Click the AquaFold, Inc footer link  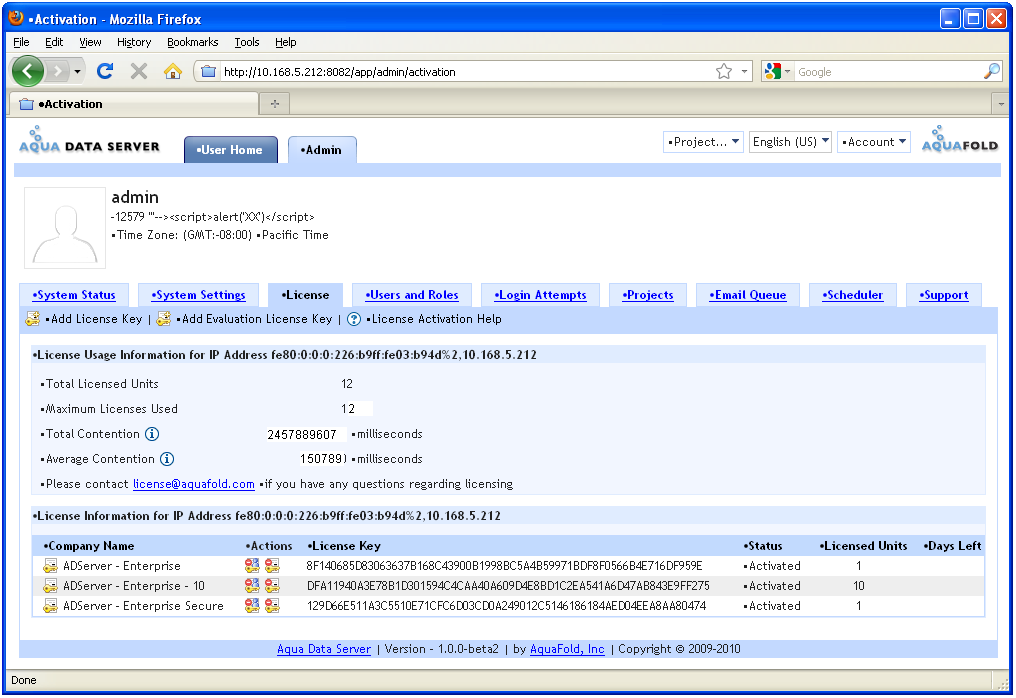tap(567, 649)
